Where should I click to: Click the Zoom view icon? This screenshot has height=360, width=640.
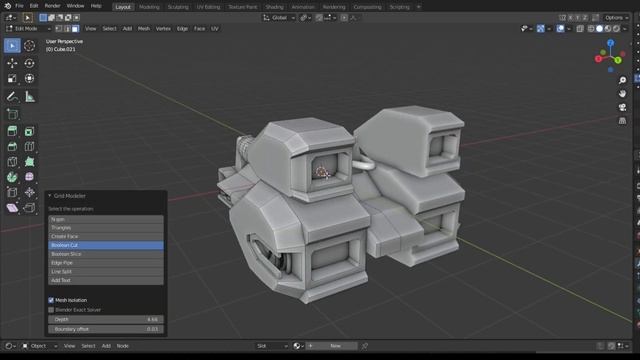click(622, 80)
